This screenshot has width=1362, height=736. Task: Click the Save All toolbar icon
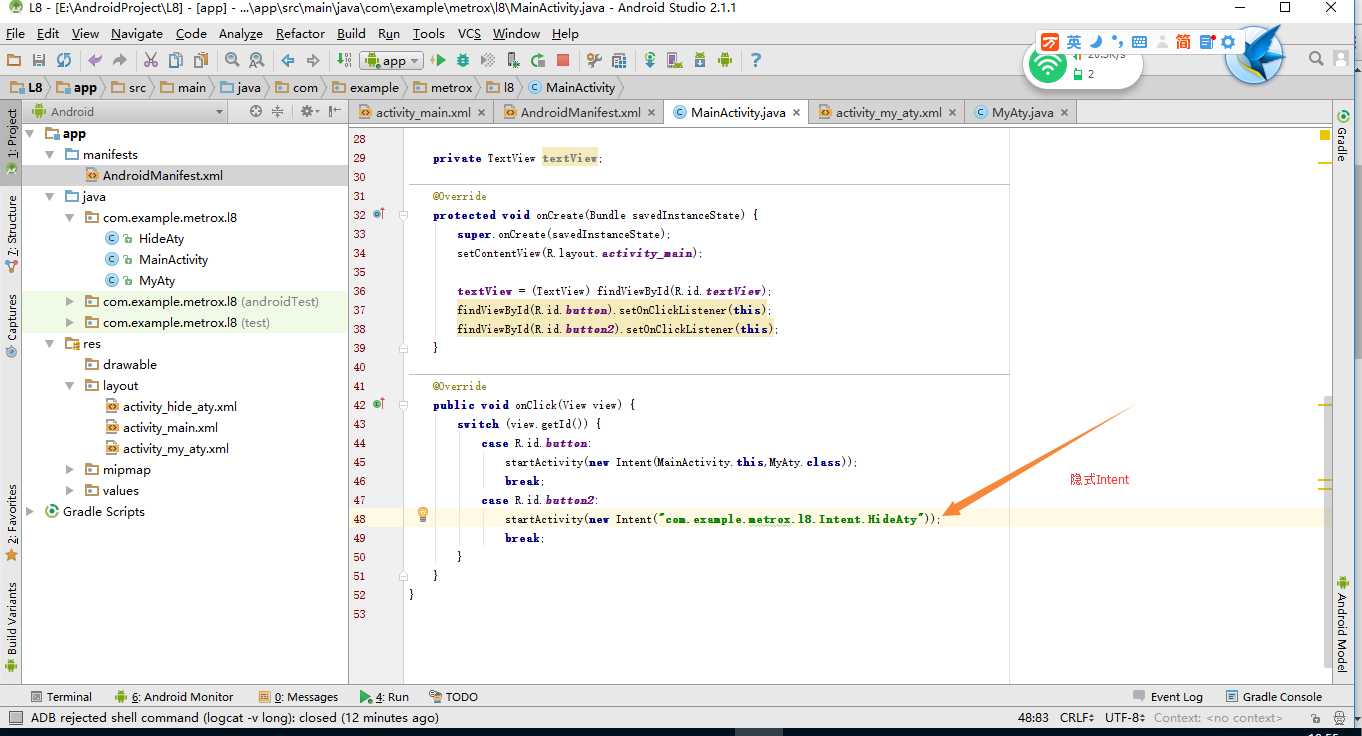(x=39, y=60)
